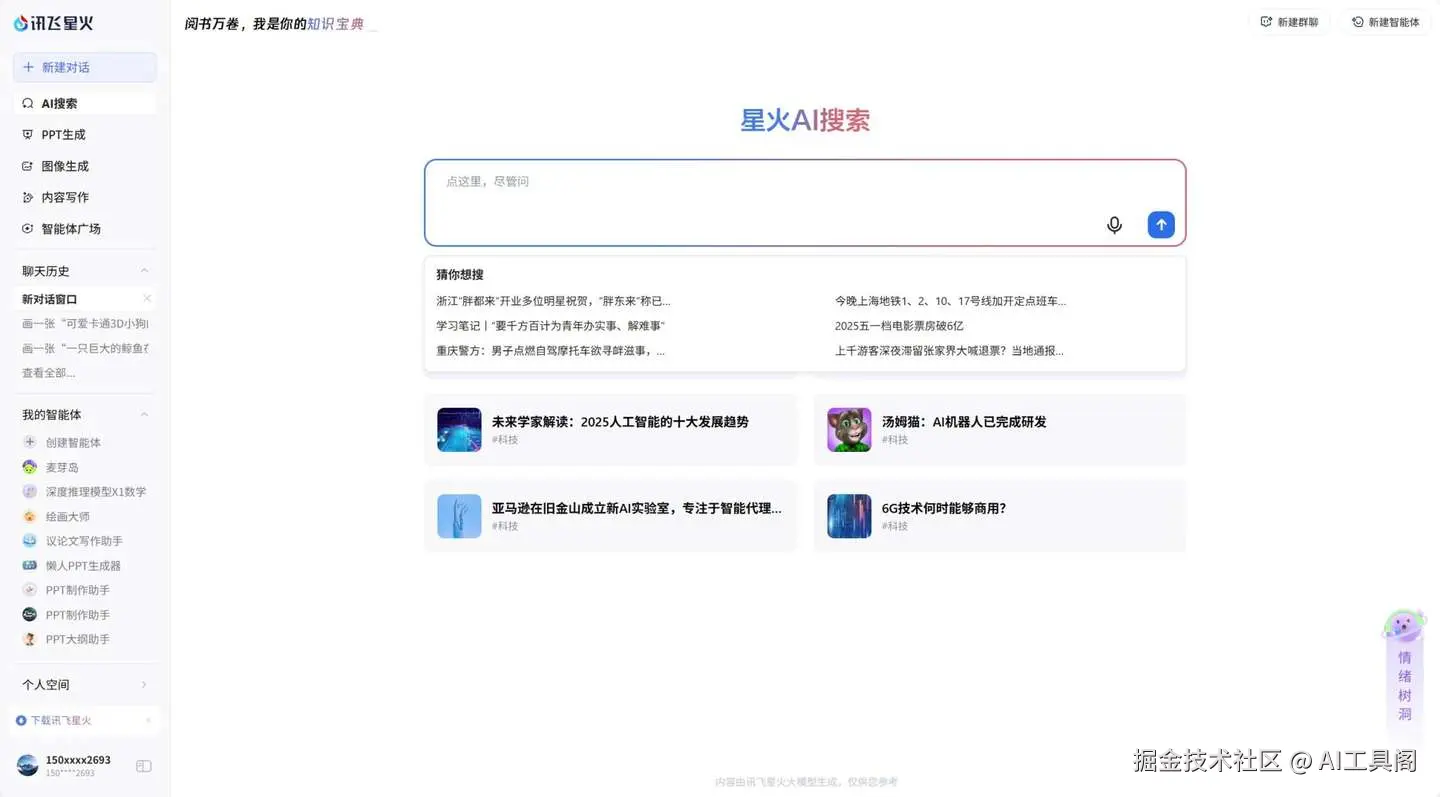Select suggestion 浙江"胖都来"开业多位明星祝贺
Viewport: 1440px width, 797px height.
click(553, 301)
